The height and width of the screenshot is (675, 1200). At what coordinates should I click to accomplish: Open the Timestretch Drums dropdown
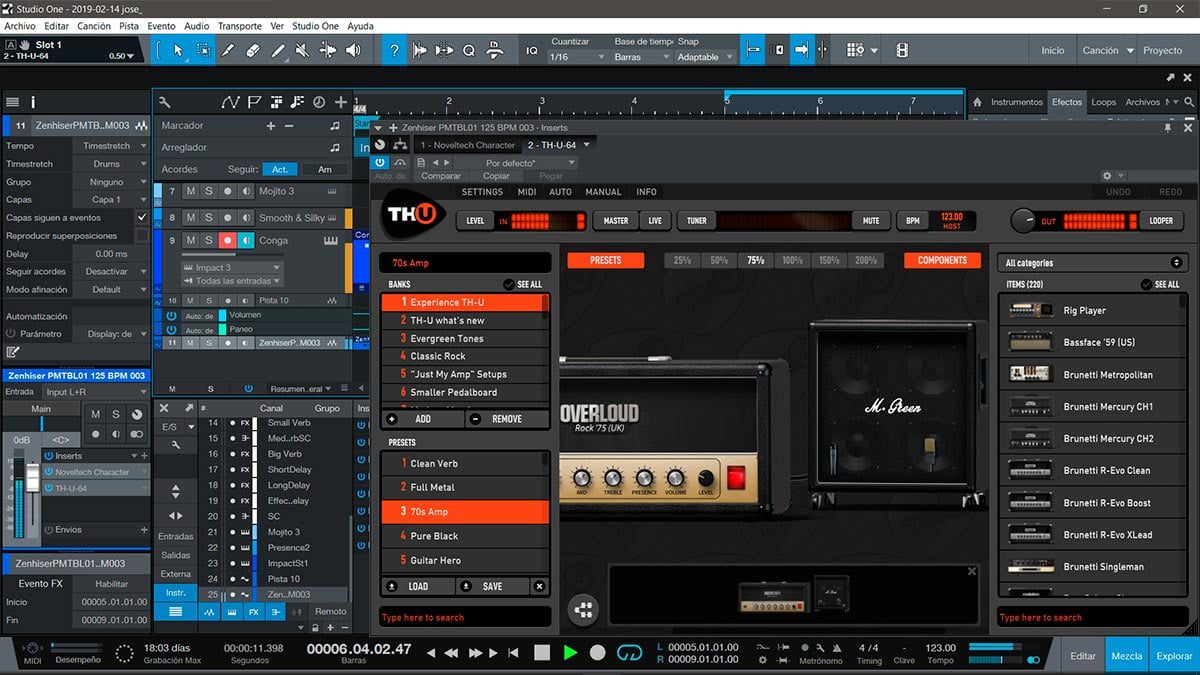pyautogui.click(x=111, y=164)
